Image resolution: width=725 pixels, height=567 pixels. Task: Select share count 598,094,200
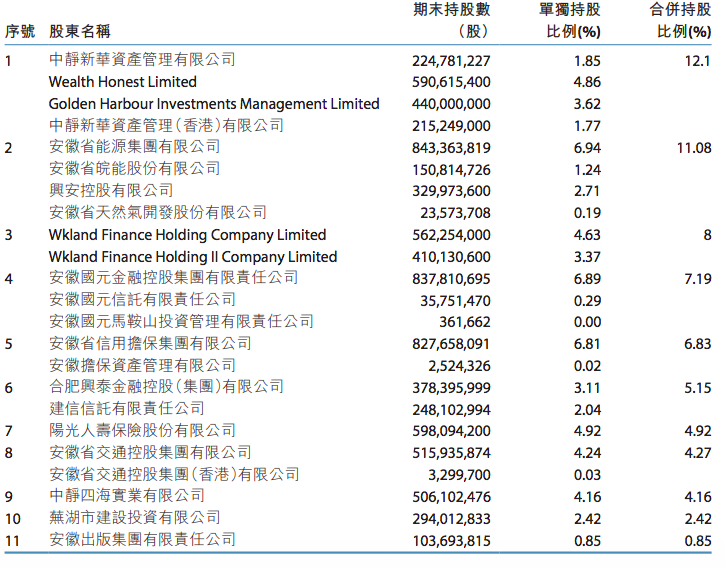[451, 431]
